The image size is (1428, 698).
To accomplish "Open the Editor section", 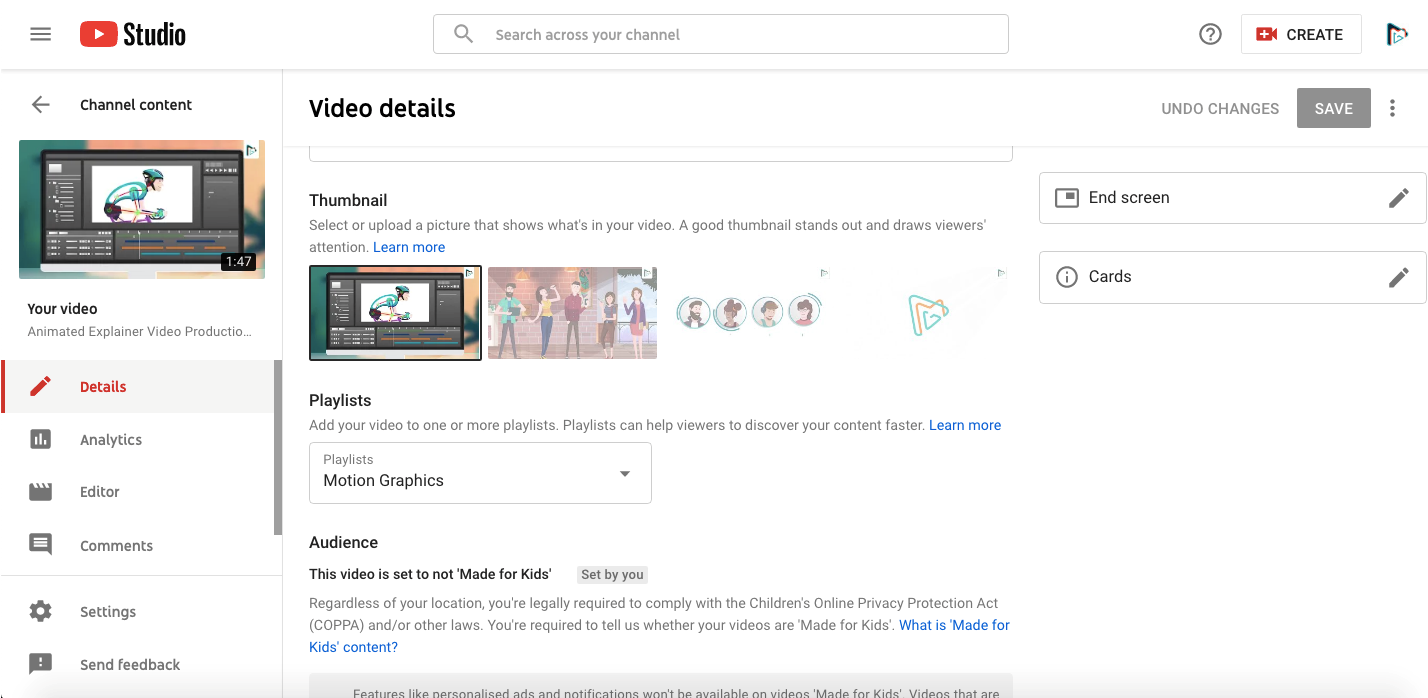I will click(x=138, y=492).
